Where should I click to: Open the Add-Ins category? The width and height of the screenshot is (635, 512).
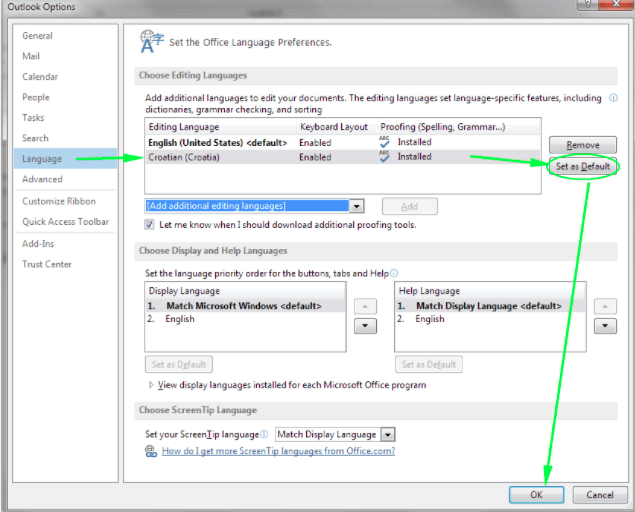38,244
